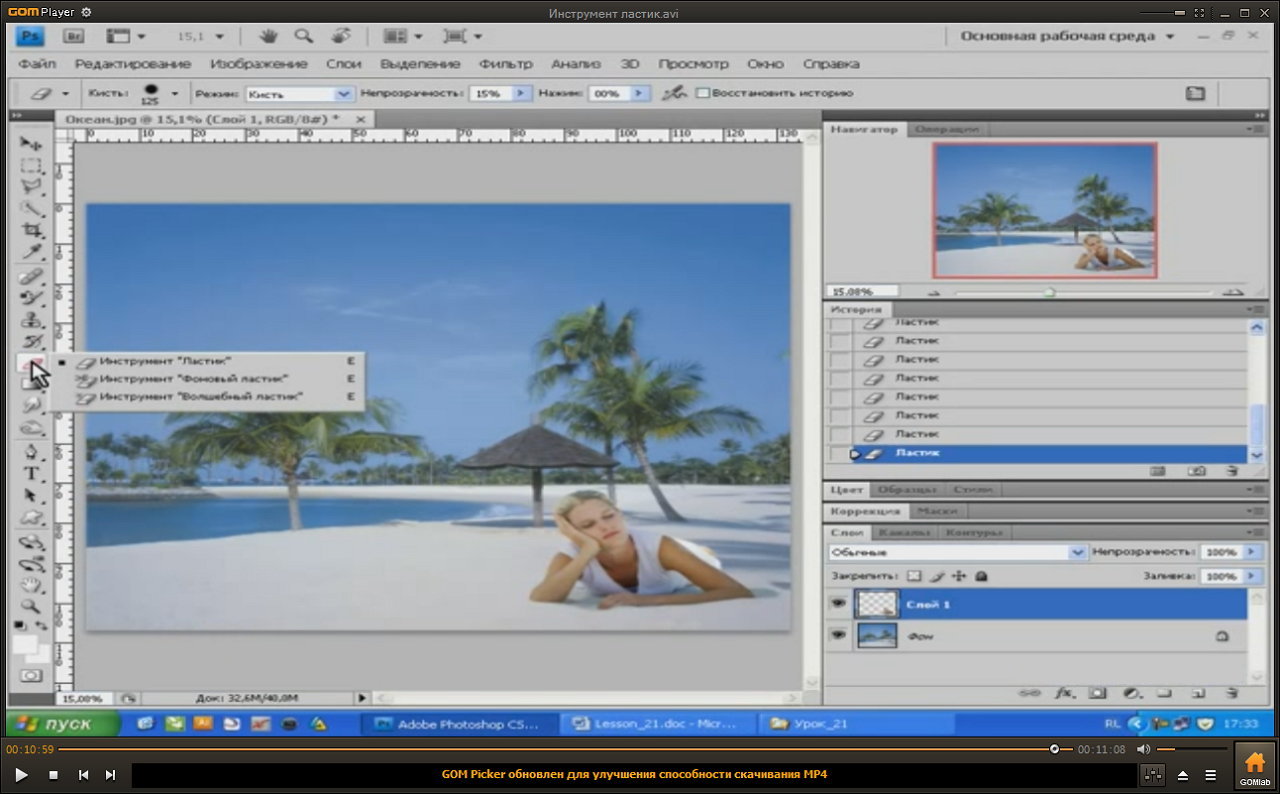This screenshot has height=794, width=1280.
Task: Open the Фильтр menu
Action: [505, 63]
